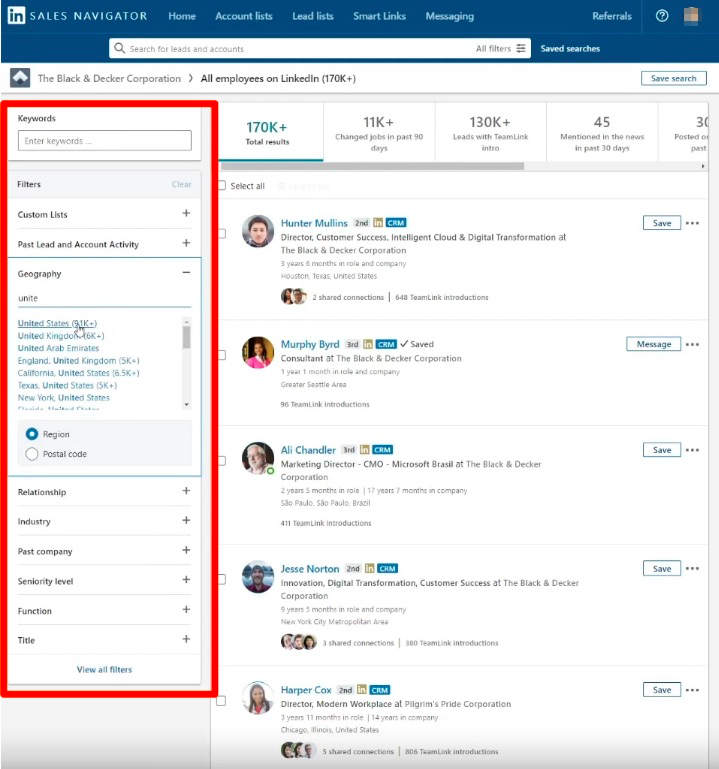Focus the Geography search input

pyautogui.click(x=104, y=298)
